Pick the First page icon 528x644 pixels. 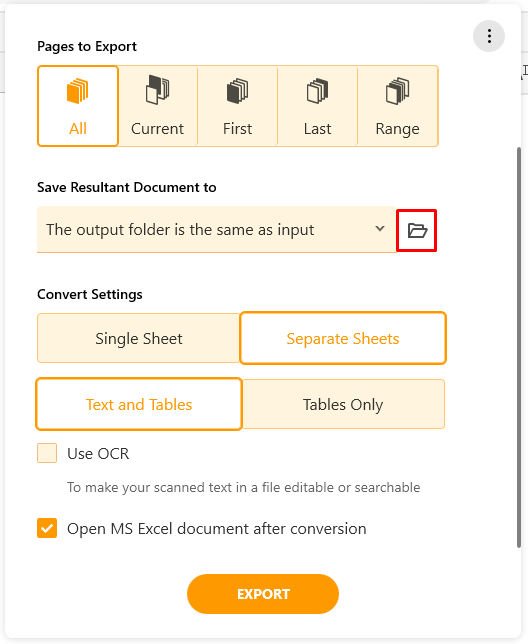[237, 91]
